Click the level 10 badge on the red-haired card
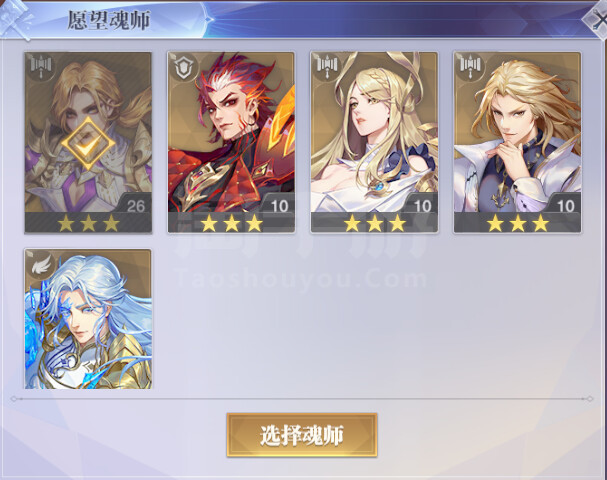This screenshot has height=480, width=607. pos(279,206)
